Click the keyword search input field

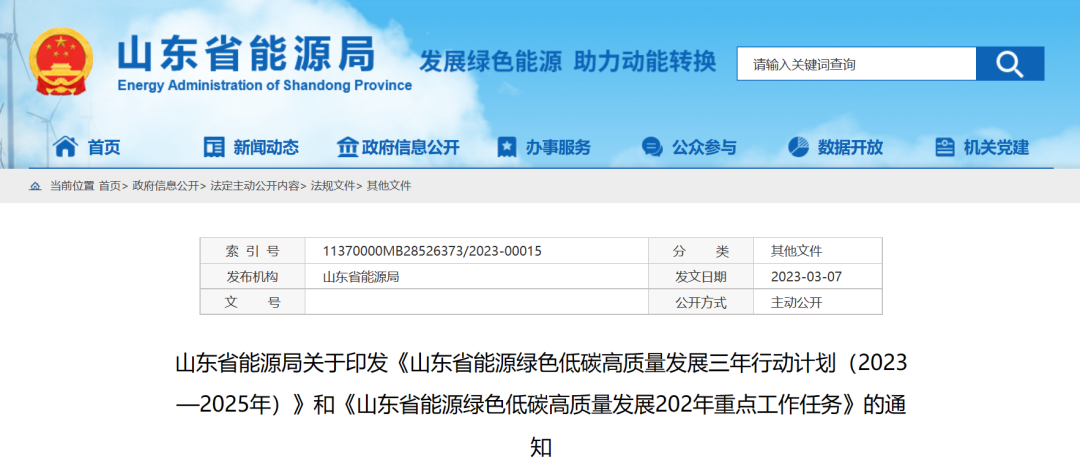click(855, 64)
